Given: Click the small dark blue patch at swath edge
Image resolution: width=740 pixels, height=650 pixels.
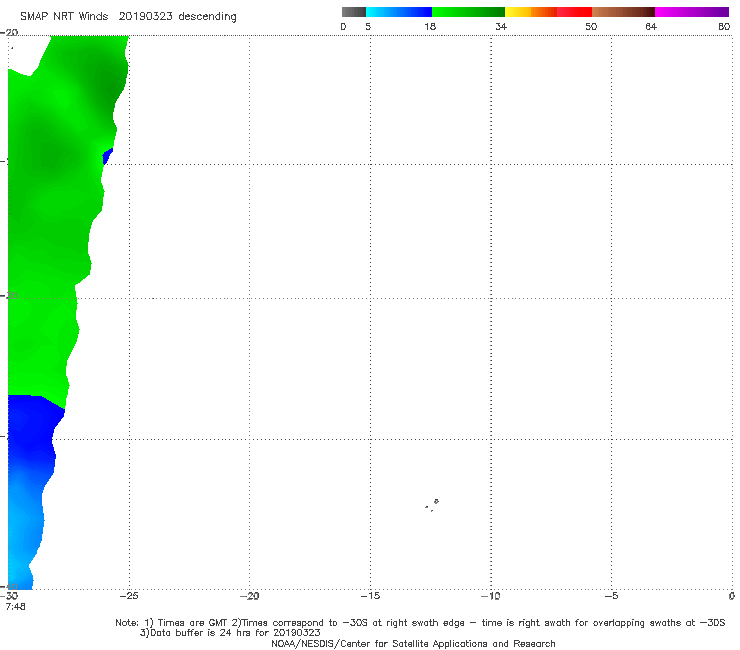Looking at the screenshot, I should pos(108,156).
